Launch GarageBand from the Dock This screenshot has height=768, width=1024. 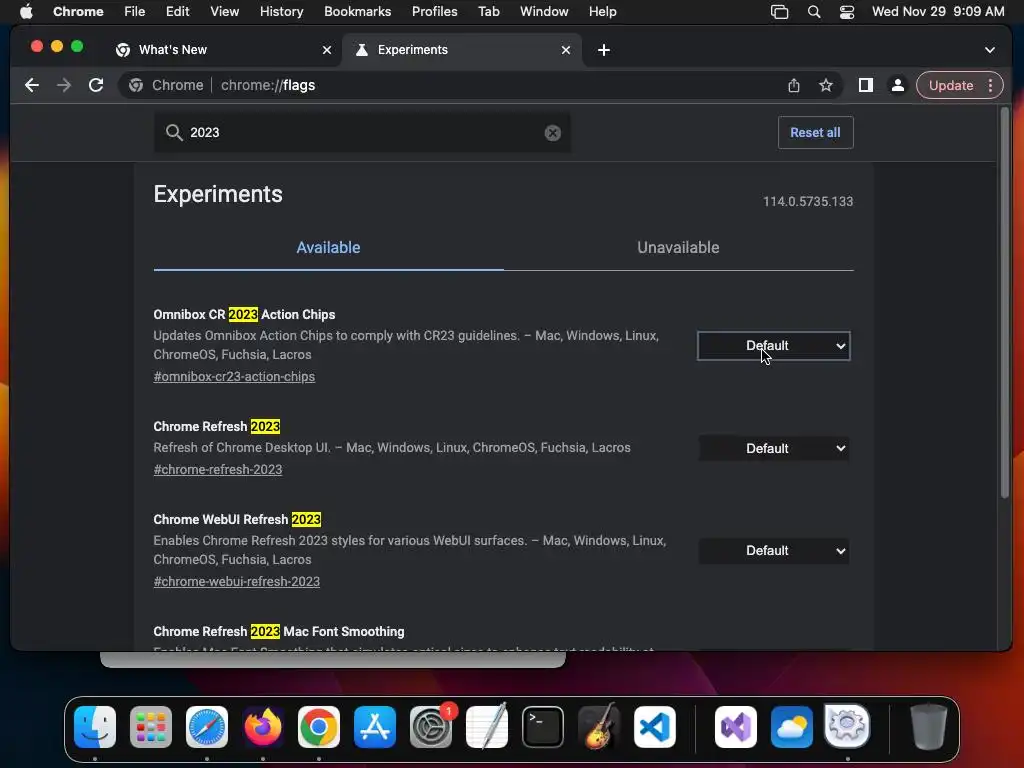pos(599,726)
